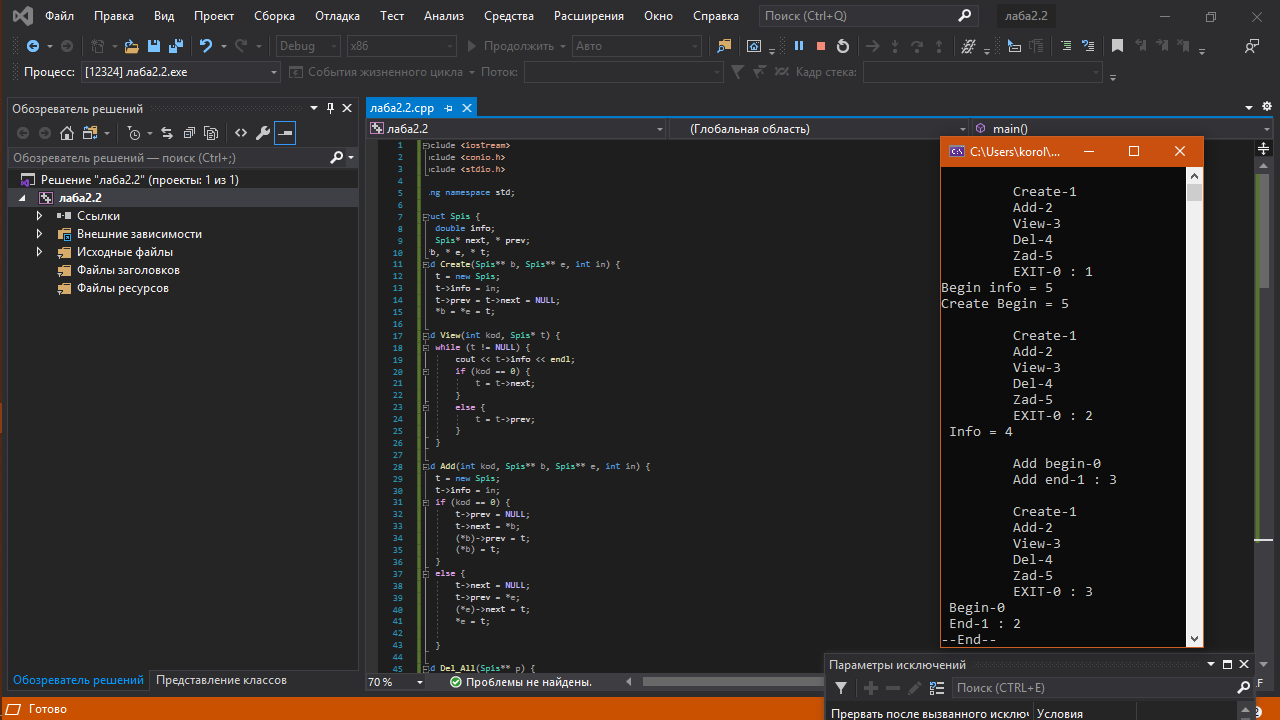Click the exception settings filter funnel icon
1280x720 pixels.
[841, 688]
